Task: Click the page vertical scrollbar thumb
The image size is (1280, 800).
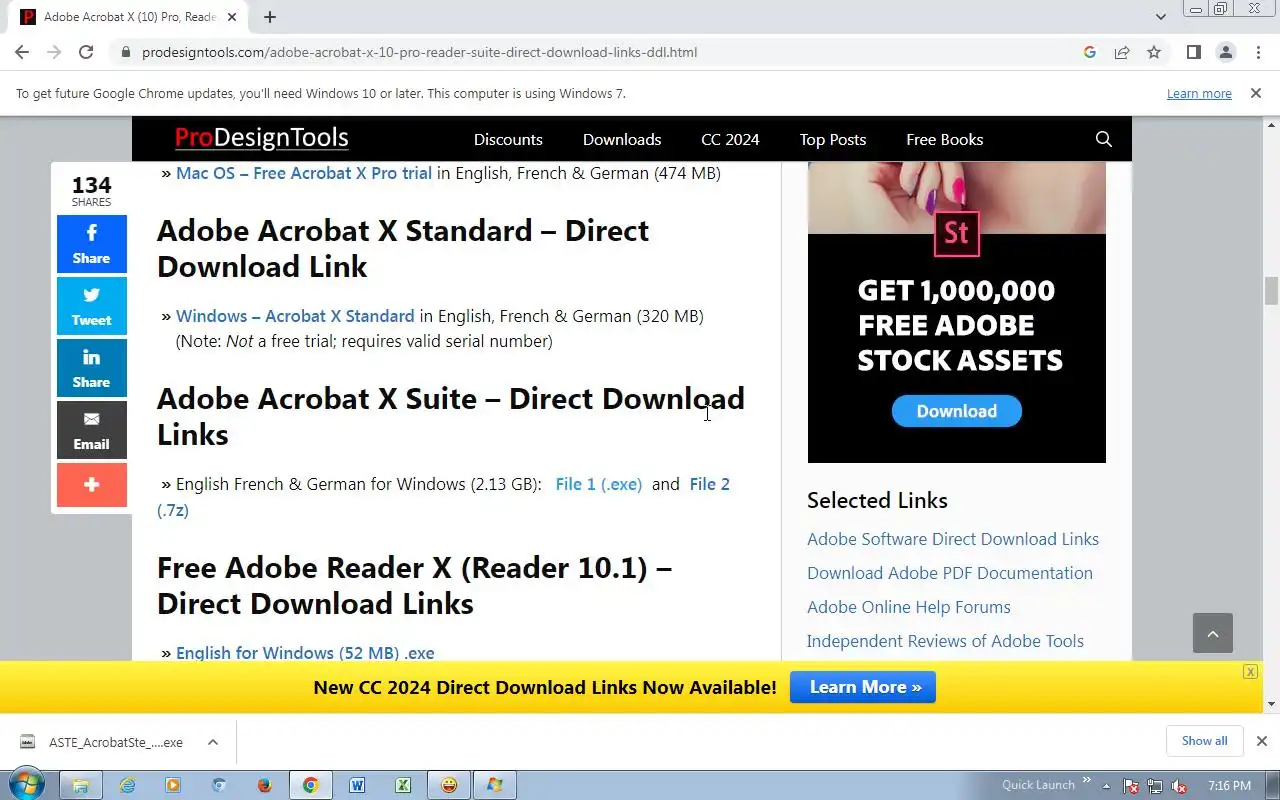Action: click(1271, 291)
